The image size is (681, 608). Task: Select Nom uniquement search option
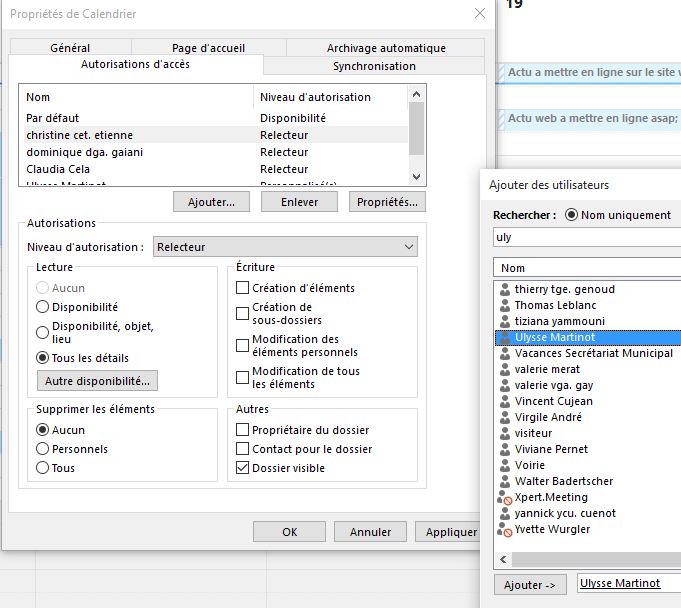[572, 215]
